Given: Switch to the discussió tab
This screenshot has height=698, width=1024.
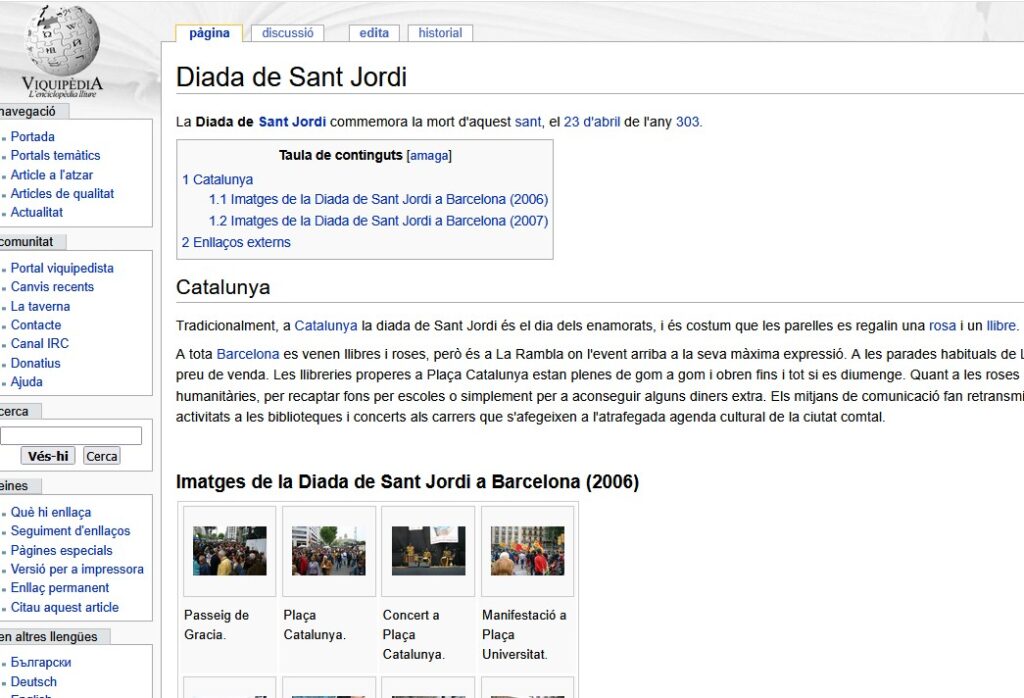Looking at the screenshot, I should (288, 33).
